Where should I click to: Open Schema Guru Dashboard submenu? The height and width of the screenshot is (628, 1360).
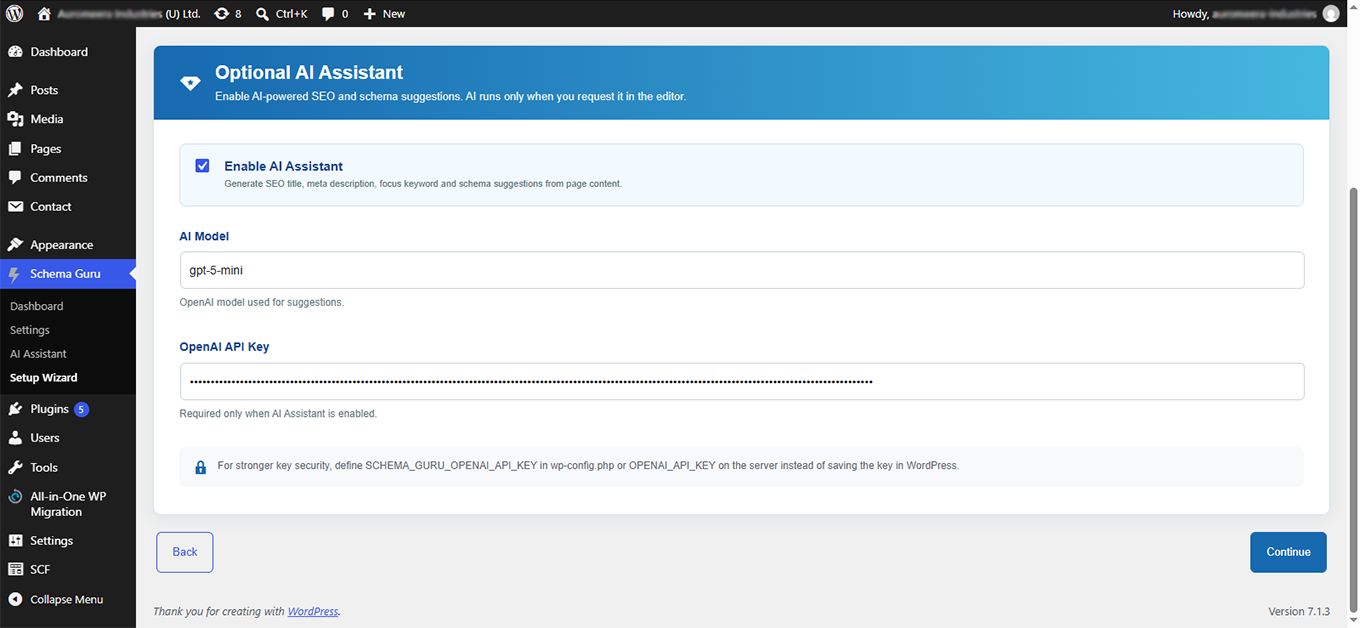coord(37,306)
